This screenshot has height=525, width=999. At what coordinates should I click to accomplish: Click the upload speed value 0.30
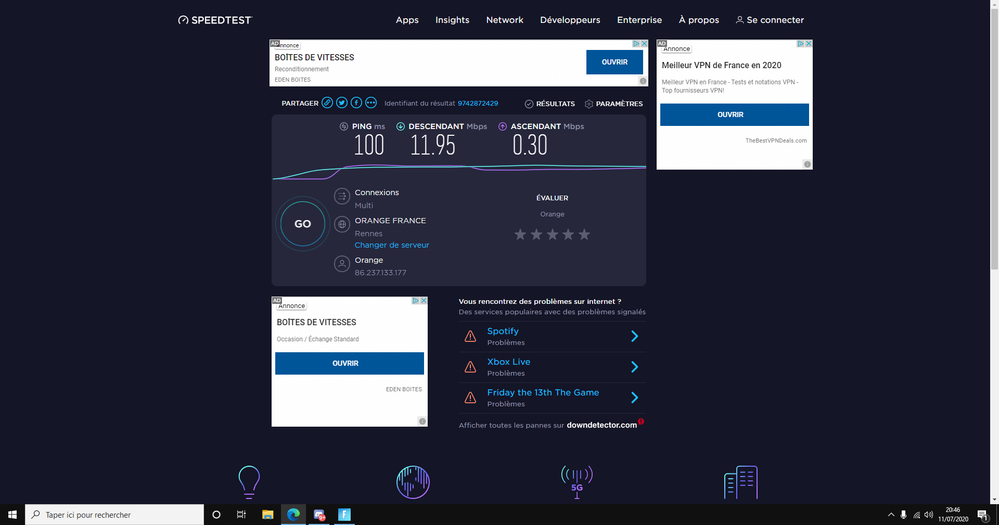click(529, 145)
